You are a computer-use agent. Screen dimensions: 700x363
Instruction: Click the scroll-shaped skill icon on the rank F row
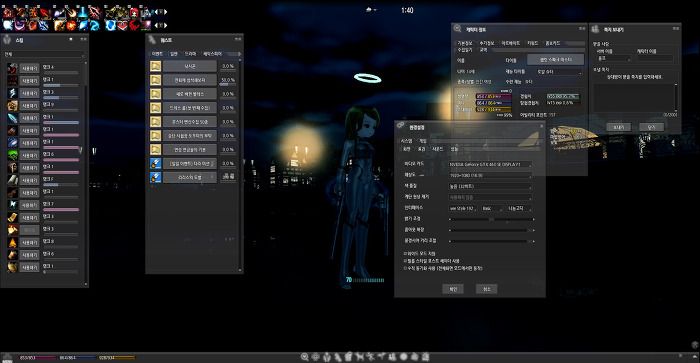12,180
